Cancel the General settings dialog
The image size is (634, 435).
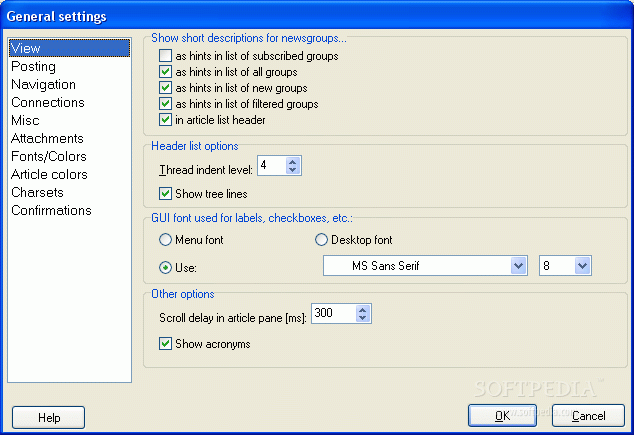588,416
